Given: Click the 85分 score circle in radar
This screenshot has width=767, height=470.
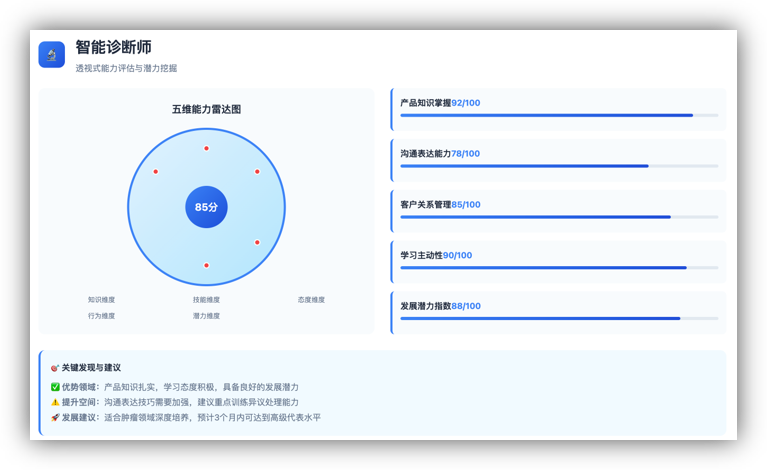Looking at the screenshot, I should click(206, 207).
